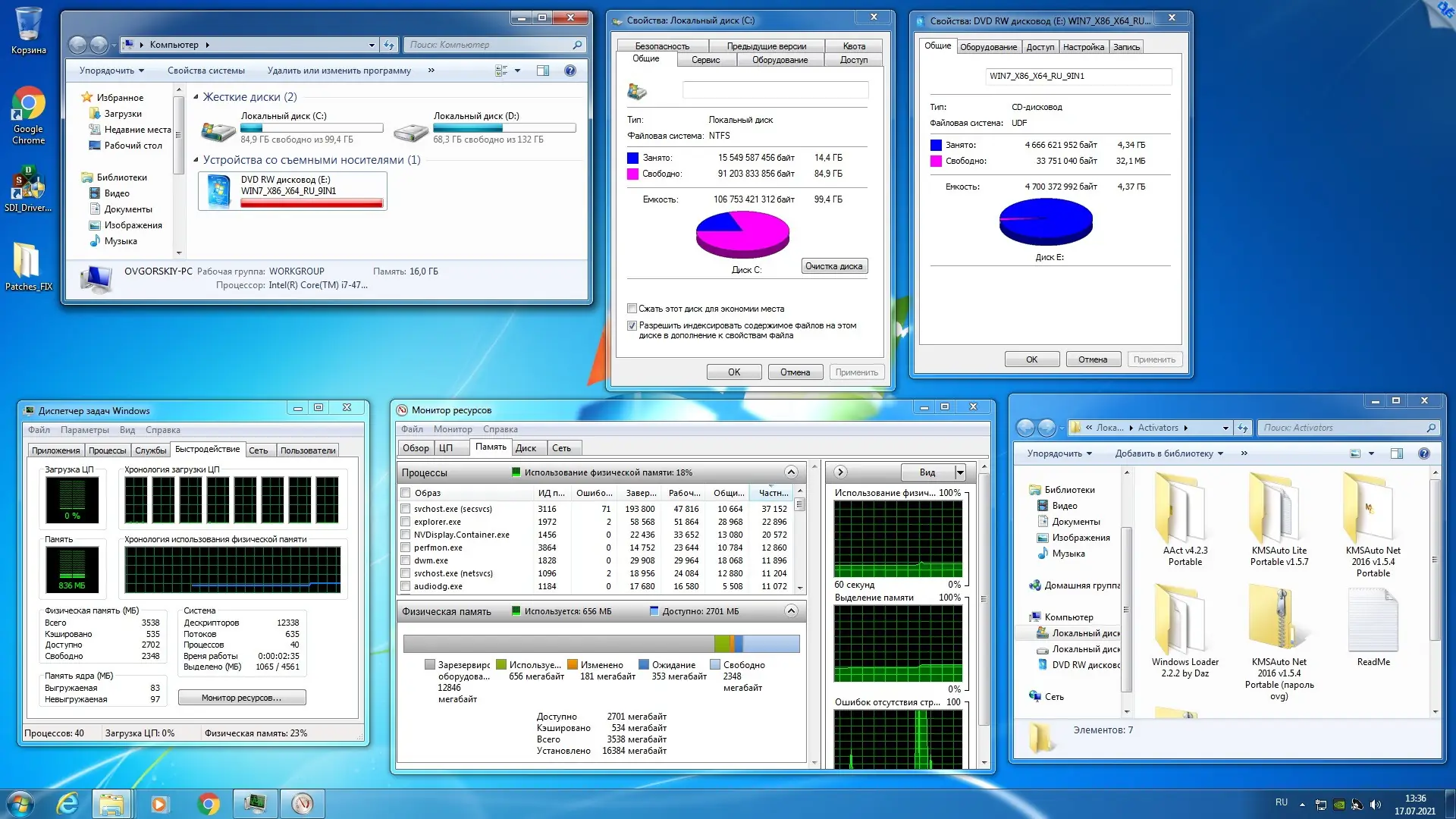Uncheck the file indexing checkbox on Disk C
Viewport: 1456px width, 819px height.
632,325
